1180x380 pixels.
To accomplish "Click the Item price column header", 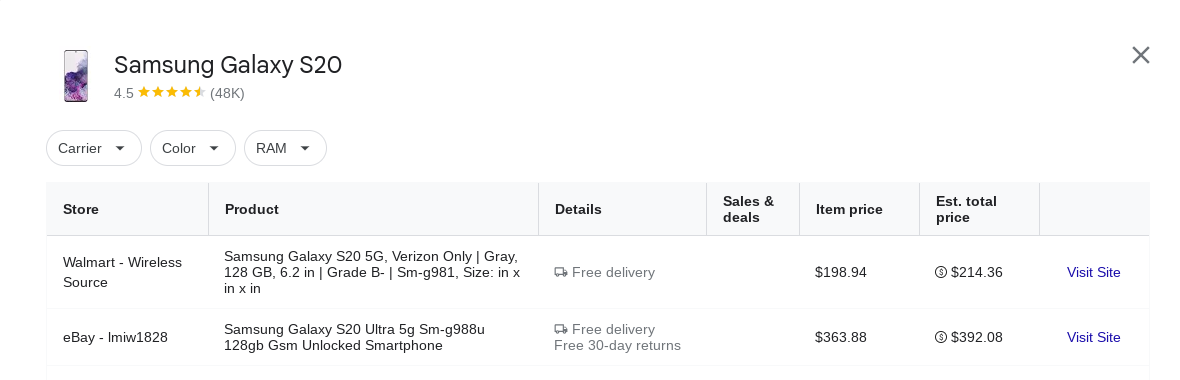I will click(x=849, y=209).
